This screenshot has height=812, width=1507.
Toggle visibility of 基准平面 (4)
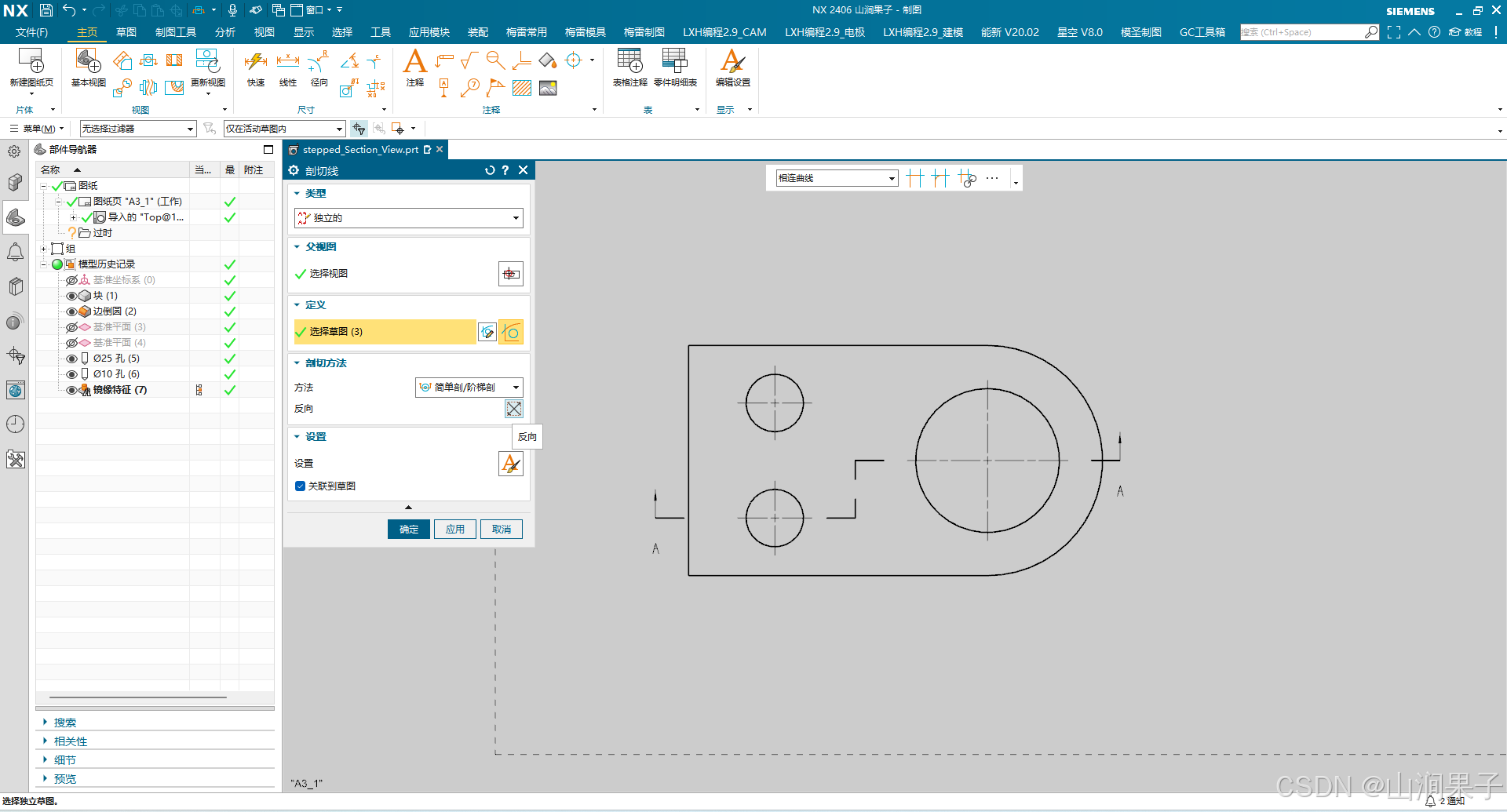[x=71, y=343]
